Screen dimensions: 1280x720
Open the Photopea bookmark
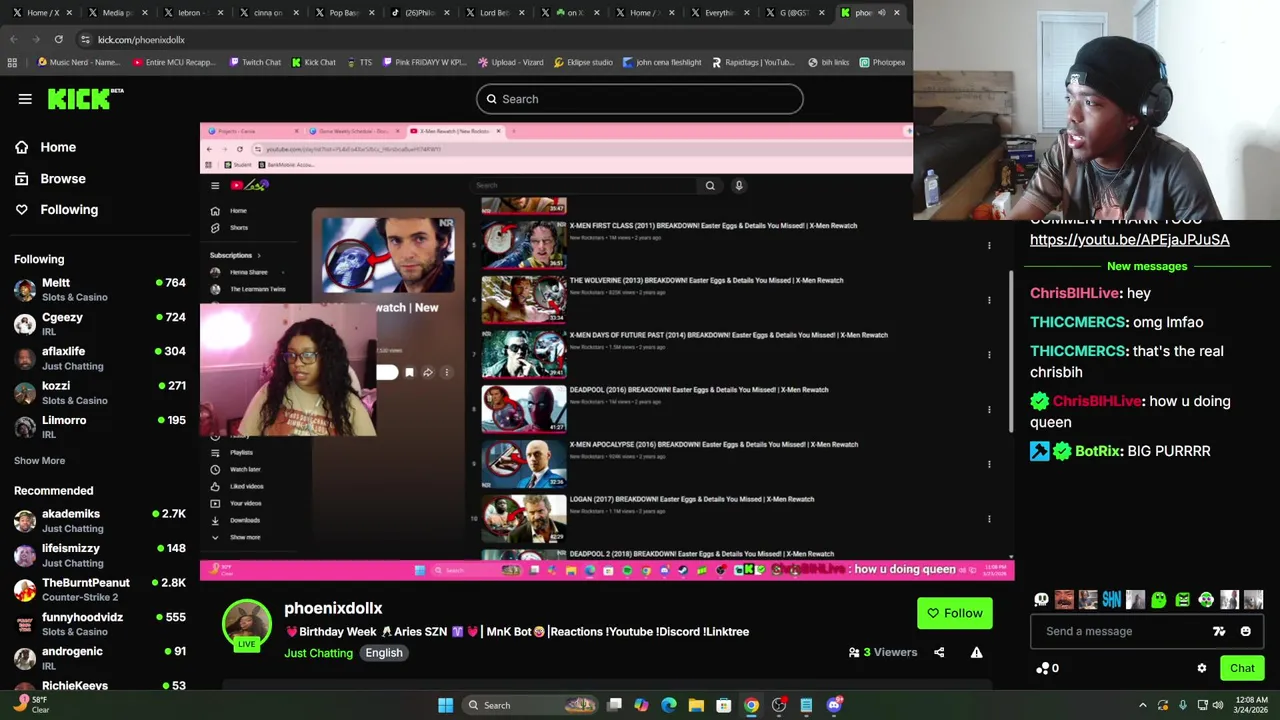pyautogui.click(x=881, y=62)
